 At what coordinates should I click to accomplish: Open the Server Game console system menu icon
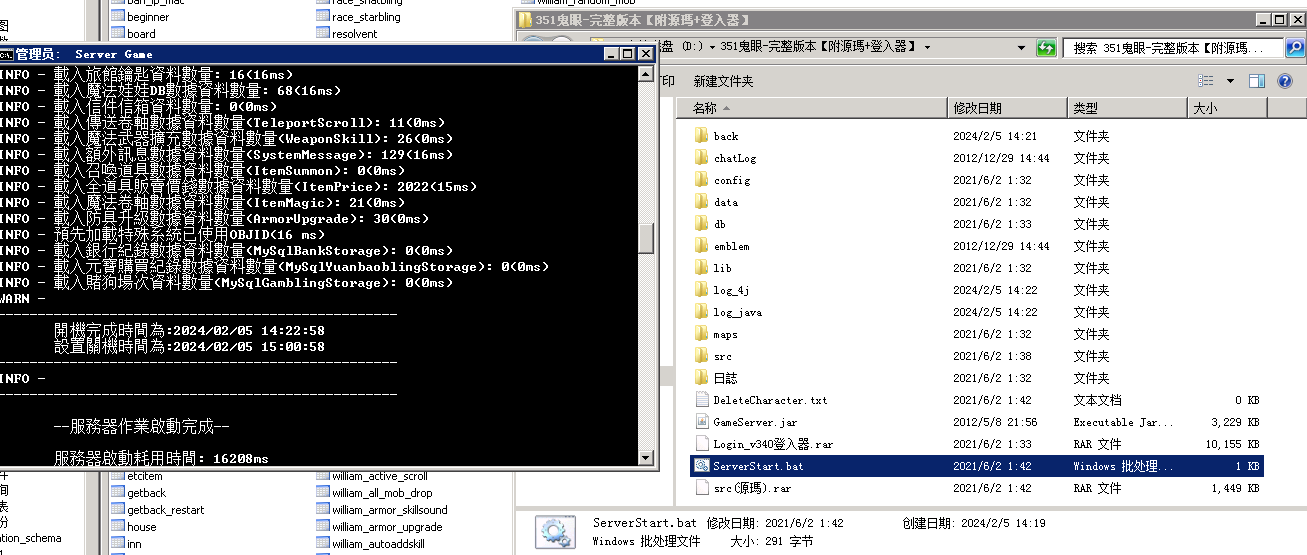pos(6,54)
